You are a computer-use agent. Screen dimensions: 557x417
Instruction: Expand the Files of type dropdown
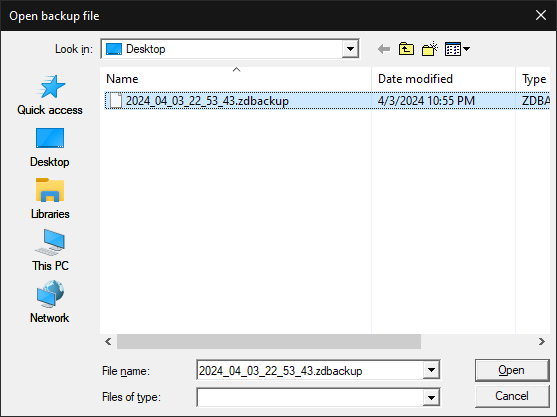431,397
